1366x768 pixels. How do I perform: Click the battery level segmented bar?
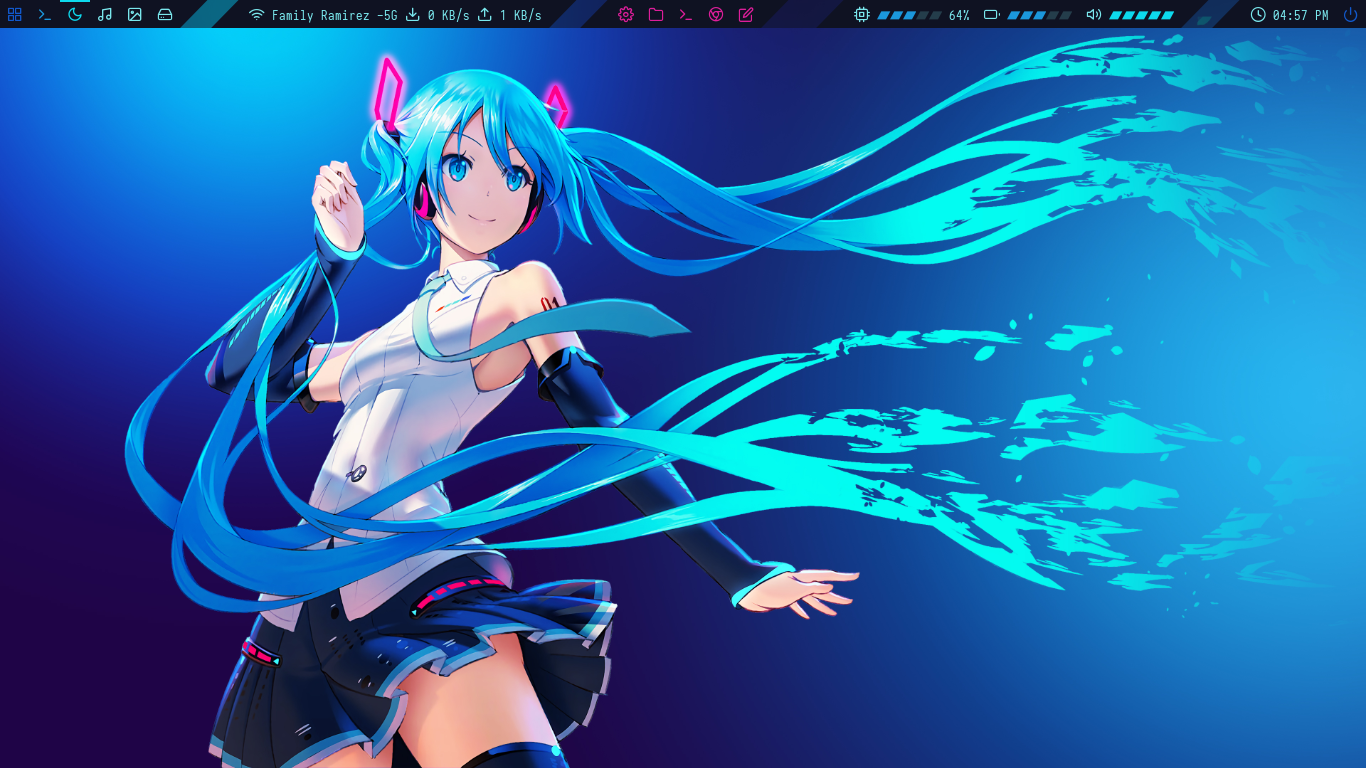click(x=1040, y=16)
